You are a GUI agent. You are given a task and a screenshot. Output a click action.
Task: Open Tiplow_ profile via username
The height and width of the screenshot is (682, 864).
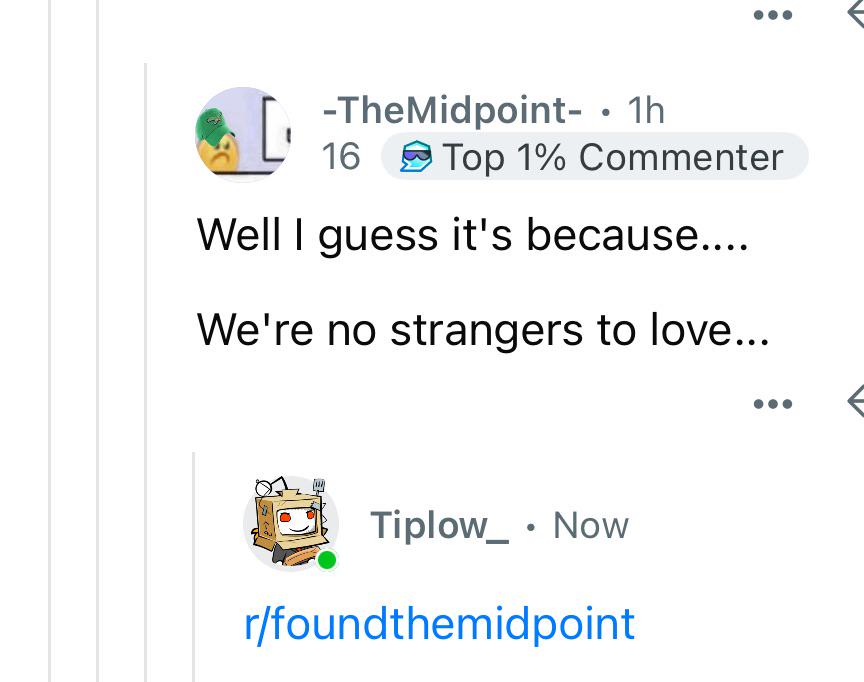[439, 525]
